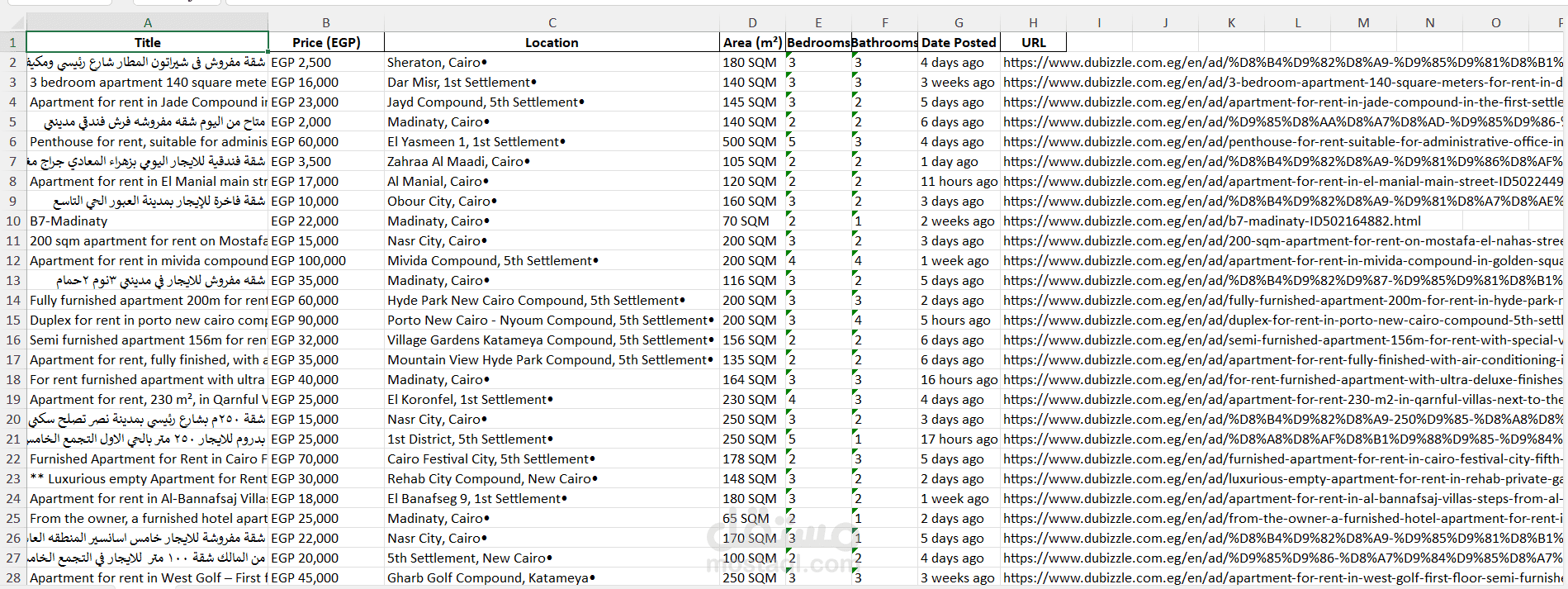Select location Gharb Golf Compound, Katameya

pos(552,577)
